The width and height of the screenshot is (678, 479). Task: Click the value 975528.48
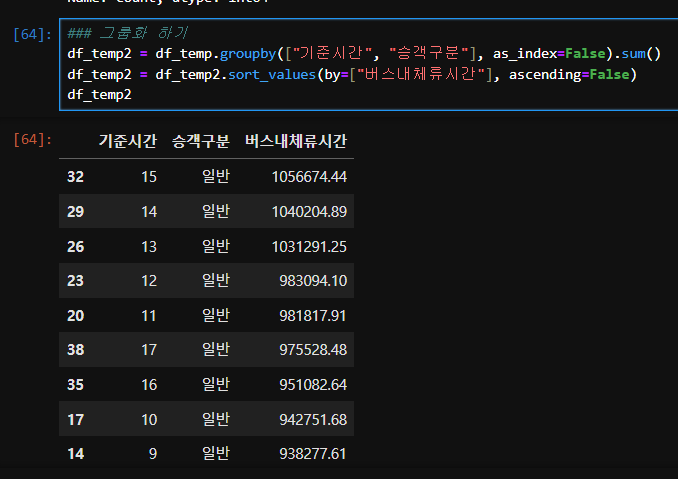pos(313,350)
